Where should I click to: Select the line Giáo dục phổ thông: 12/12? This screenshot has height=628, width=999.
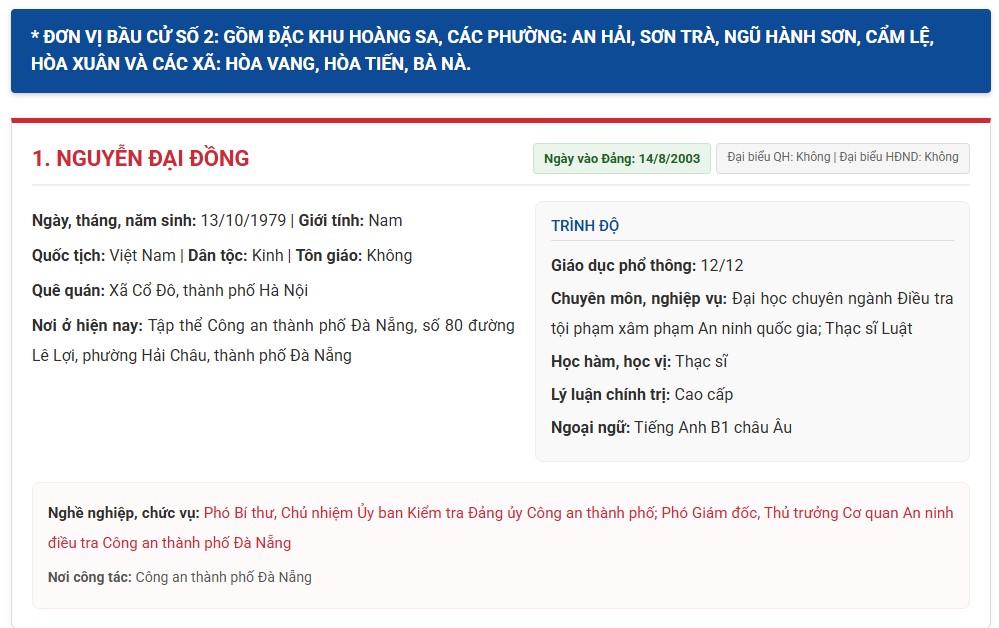pos(647,266)
